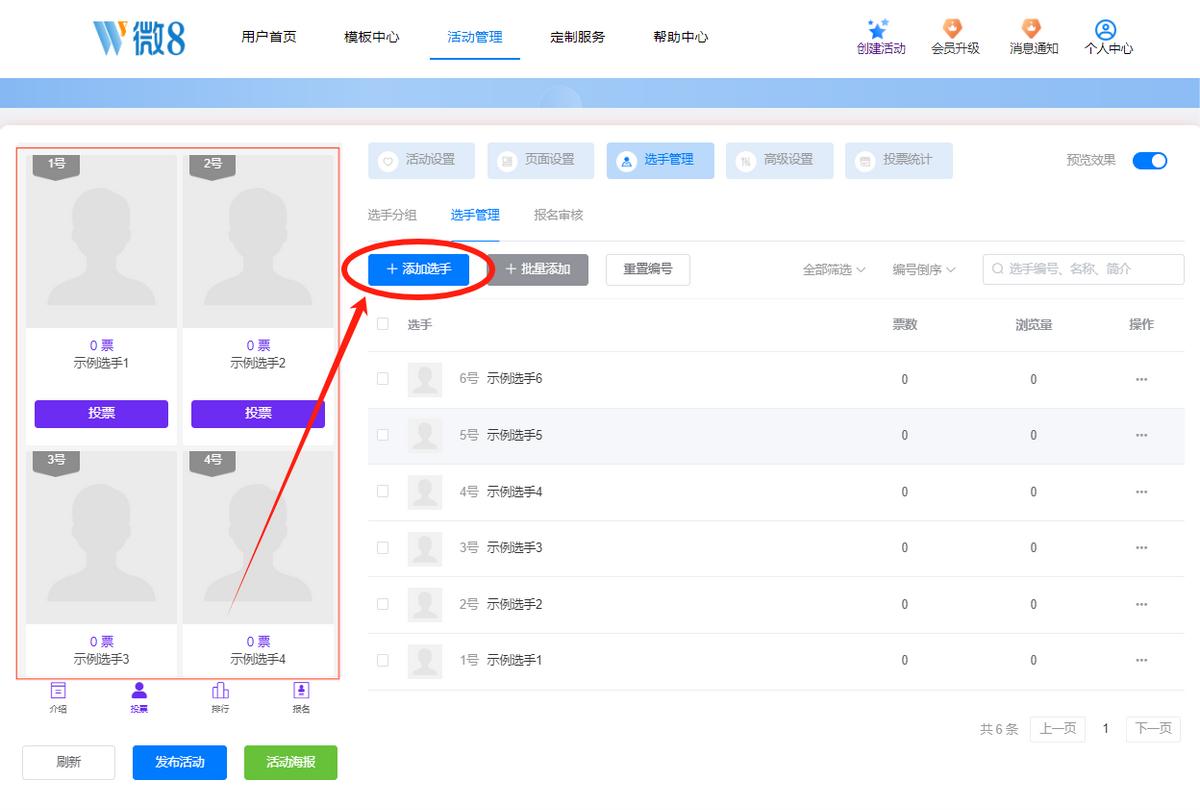This screenshot has width=1200, height=810.
Task: Expand the 全部筛选 filter dropdown
Action: click(x=834, y=269)
